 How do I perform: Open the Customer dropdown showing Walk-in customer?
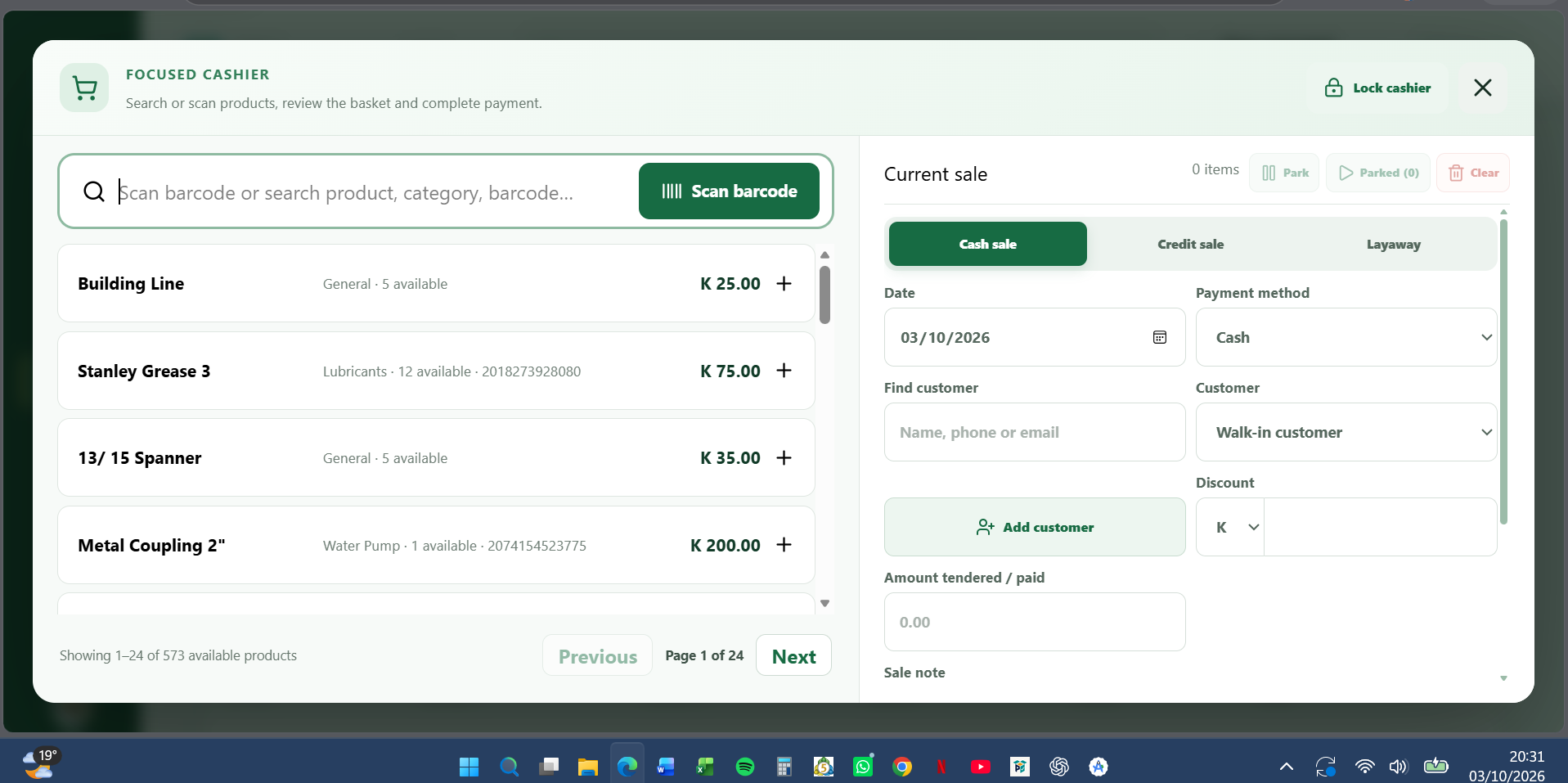tap(1346, 432)
